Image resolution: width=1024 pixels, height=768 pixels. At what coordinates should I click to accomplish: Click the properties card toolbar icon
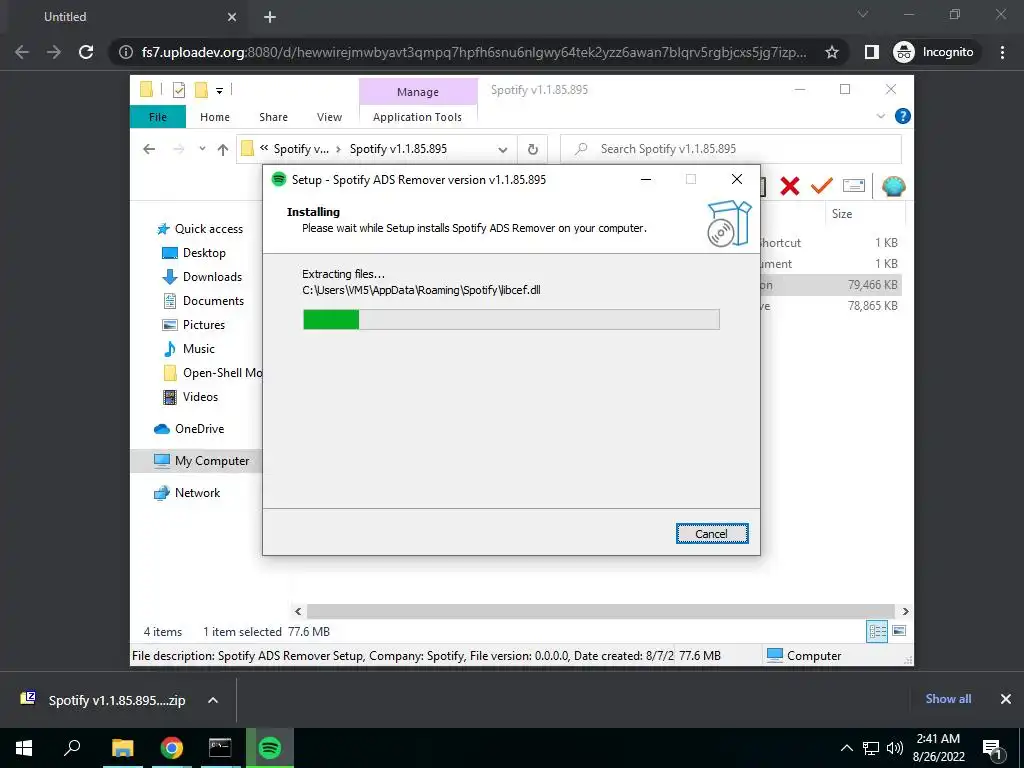(854, 186)
